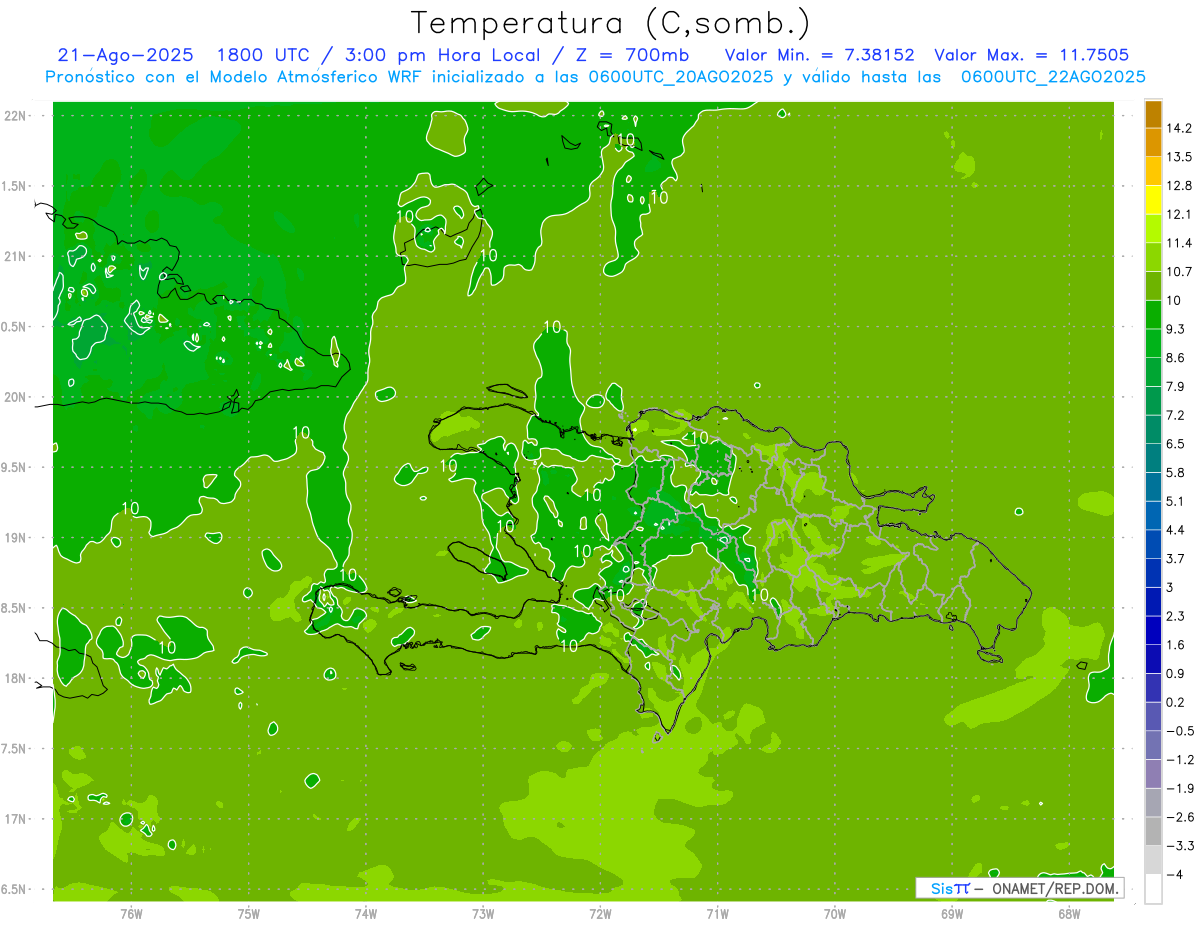The image size is (1200, 927).
Task: Click the '12.8' color scale label
Action: tap(1179, 186)
